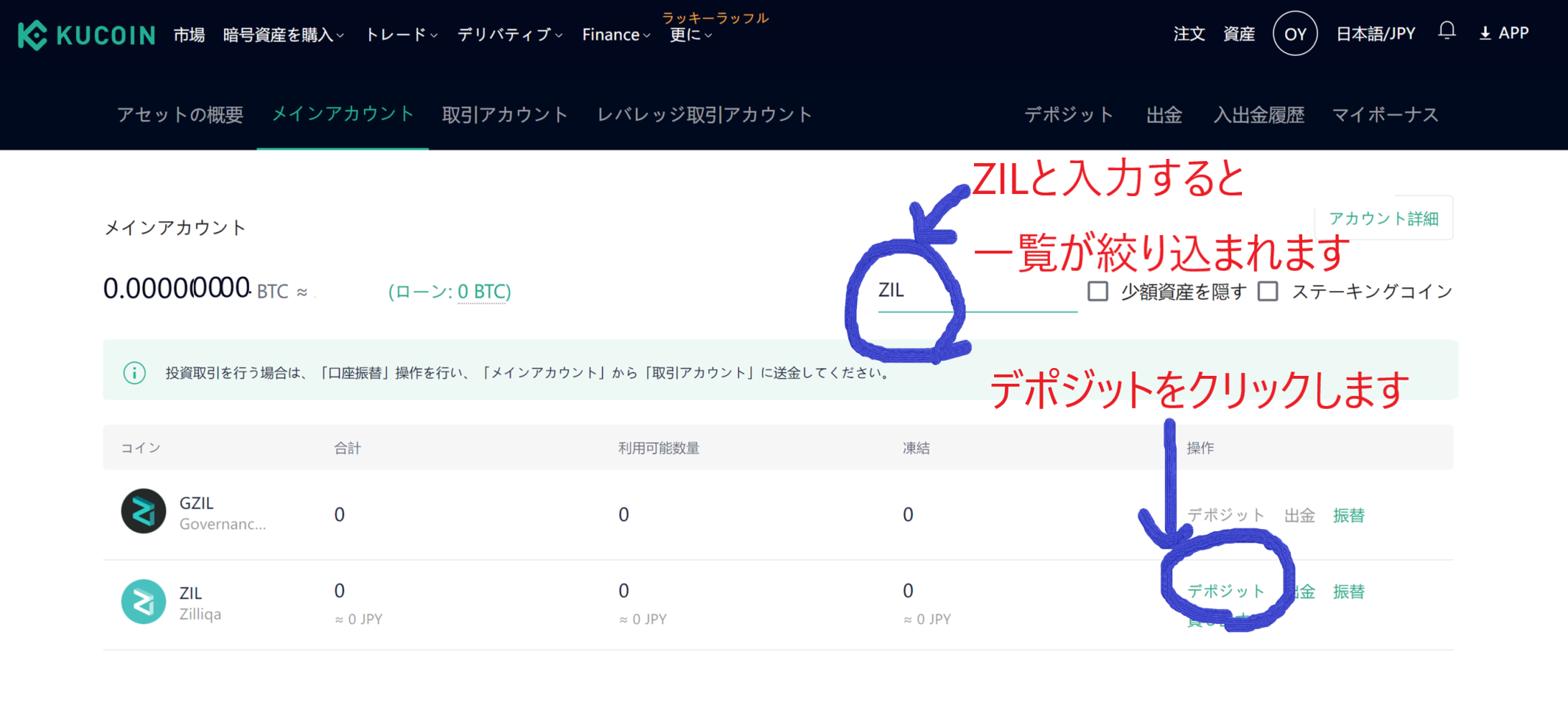This screenshot has width=1568, height=708.
Task: Expand the トレード menu
Action: 402,35
